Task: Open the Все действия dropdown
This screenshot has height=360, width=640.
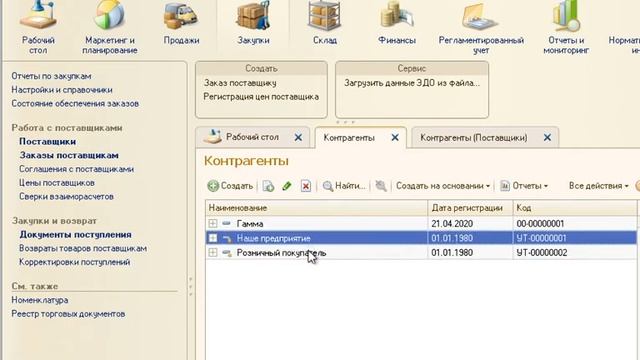Action: 598,186
